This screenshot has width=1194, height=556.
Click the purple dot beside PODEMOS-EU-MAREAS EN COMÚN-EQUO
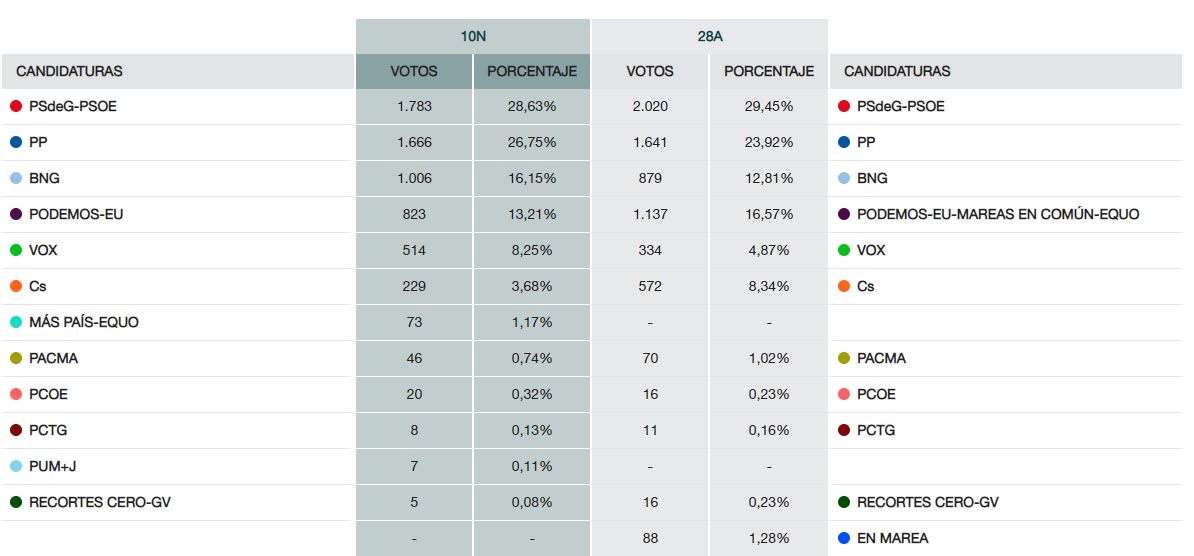click(x=844, y=214)
